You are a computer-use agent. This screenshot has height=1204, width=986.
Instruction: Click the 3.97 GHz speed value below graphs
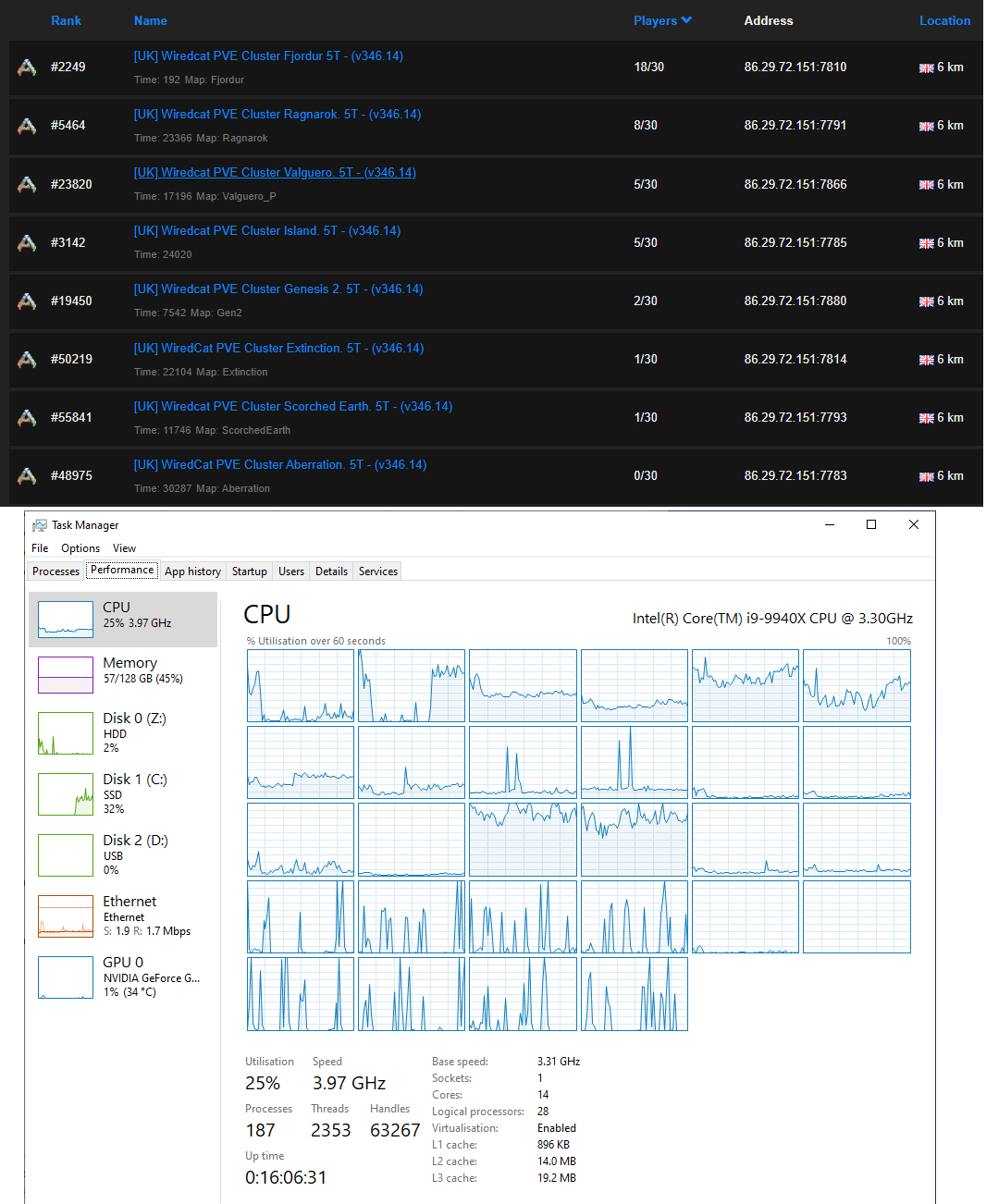point(349,1083)
